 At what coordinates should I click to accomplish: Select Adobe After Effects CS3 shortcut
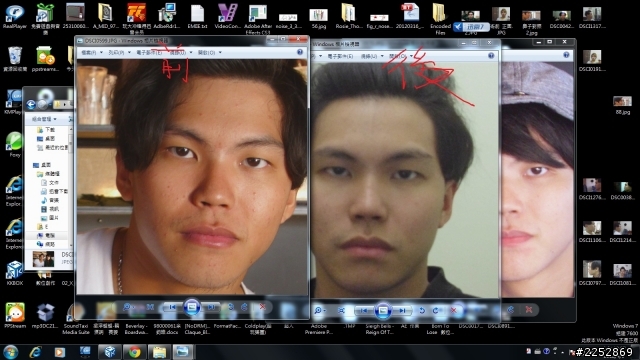coord(258,18)
